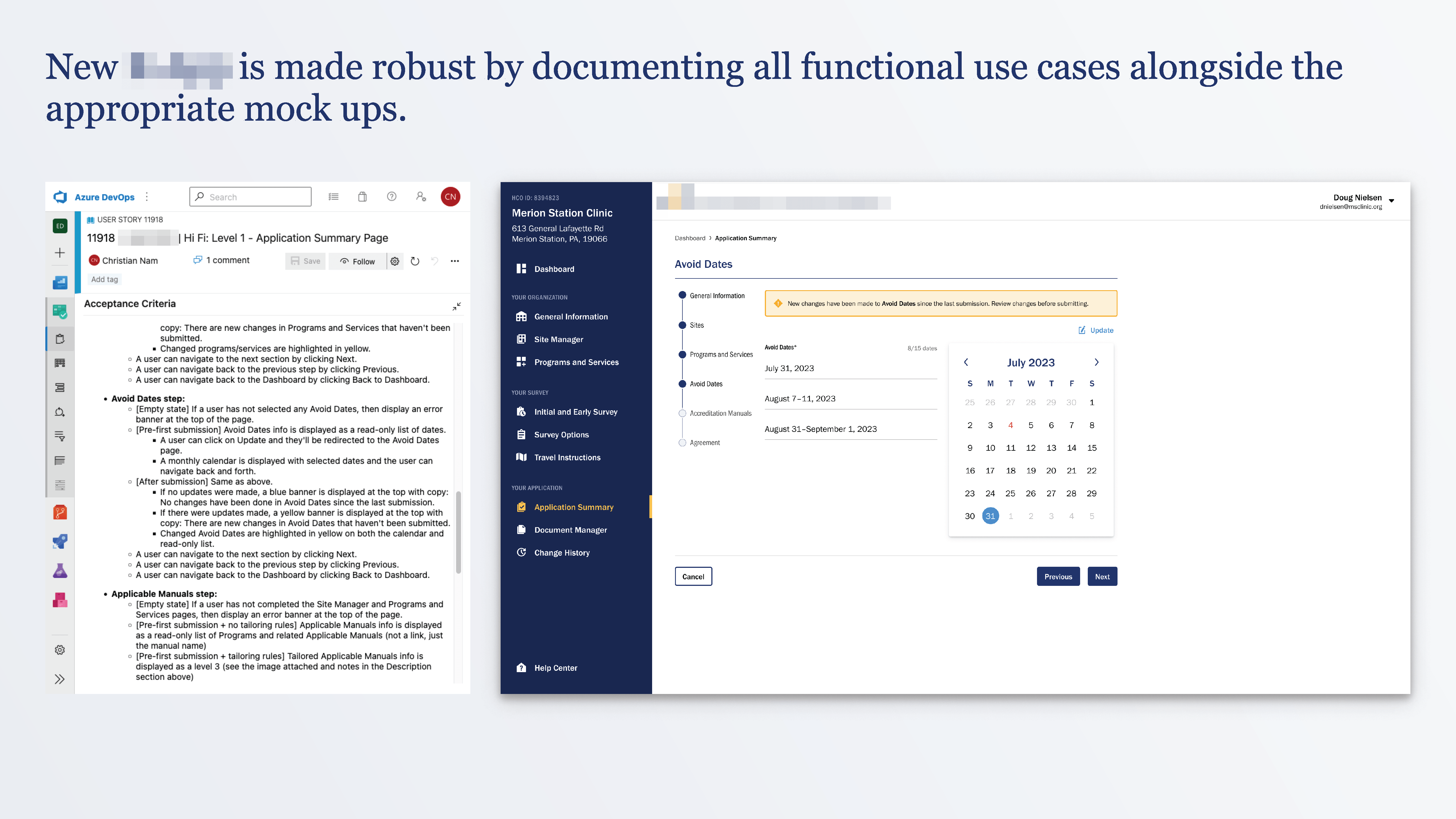The height and width of the screenshot is (819, 1456).
Task: Click assignee Christian Nam
Action: click(123, 260)
